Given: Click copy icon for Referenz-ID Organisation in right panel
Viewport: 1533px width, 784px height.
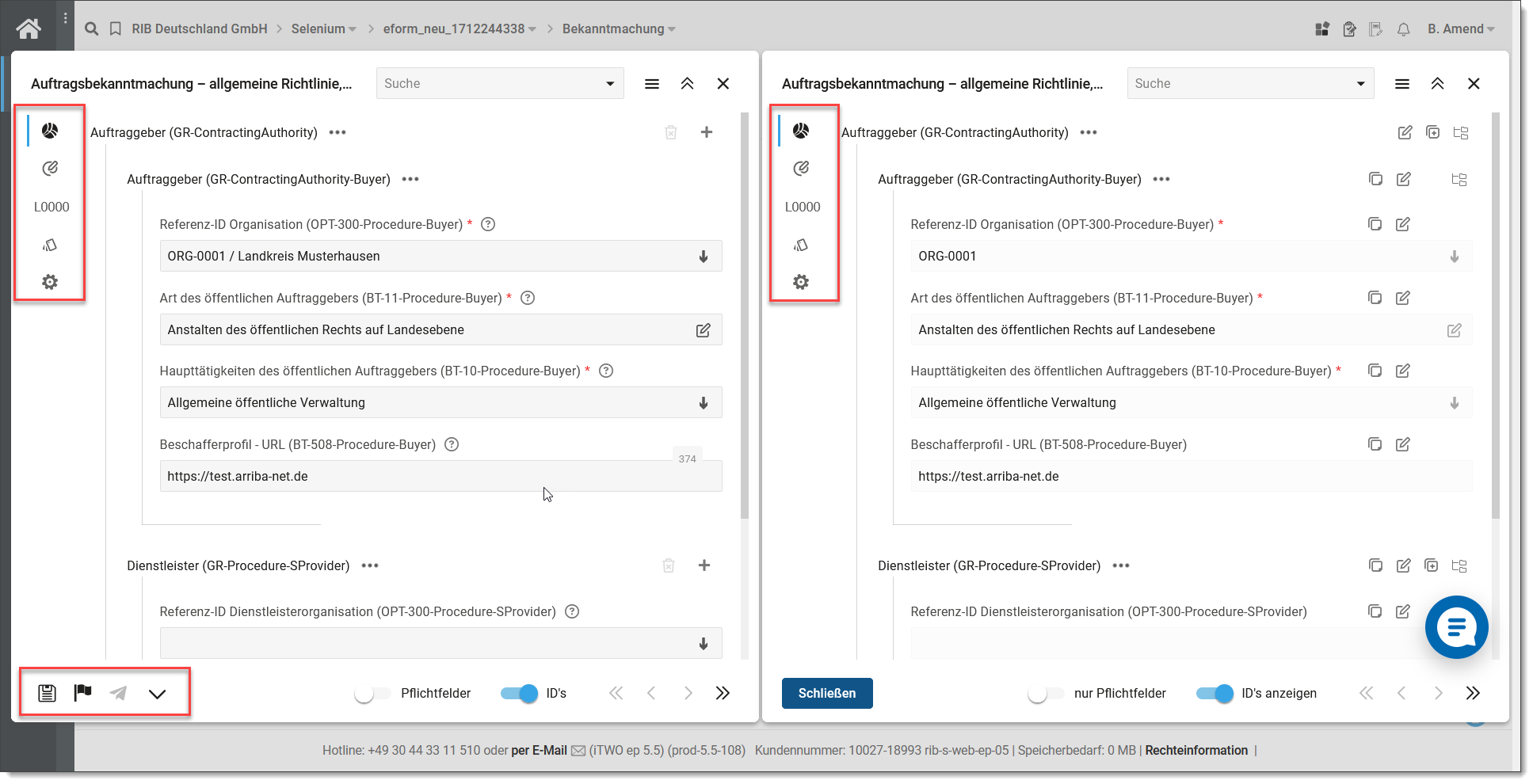Looking at the screenshot, I should [1375, 224].
